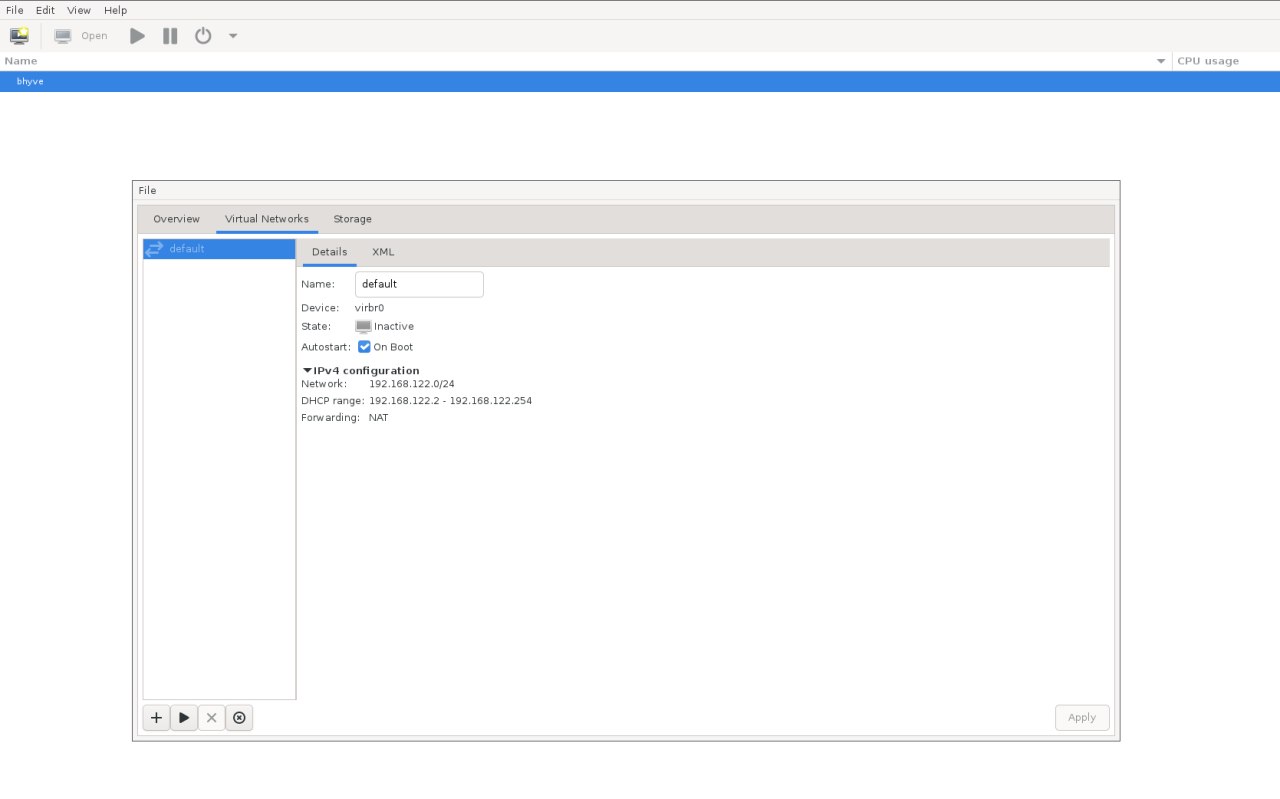Click the Name column sort arrow
This screenshot has width=1280, height=799.
click(x=1161, y=61)
